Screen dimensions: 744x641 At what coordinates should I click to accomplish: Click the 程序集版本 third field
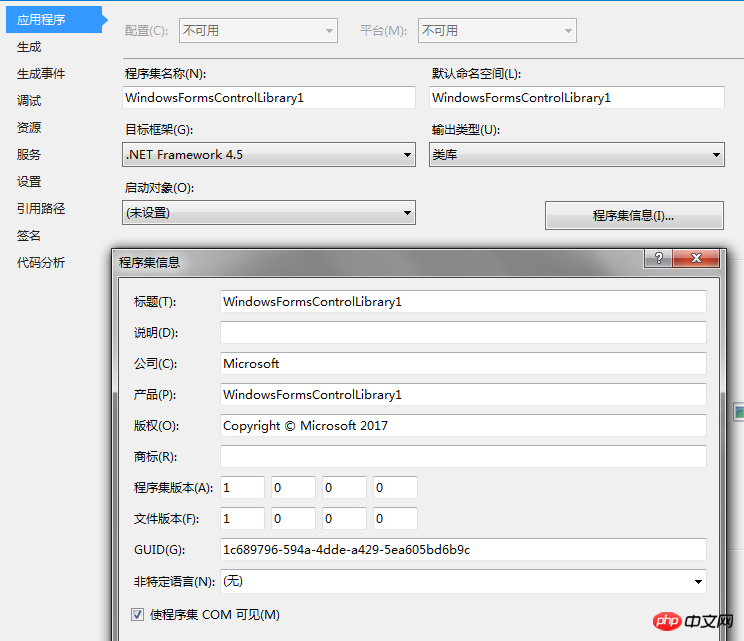click(344, 488)
